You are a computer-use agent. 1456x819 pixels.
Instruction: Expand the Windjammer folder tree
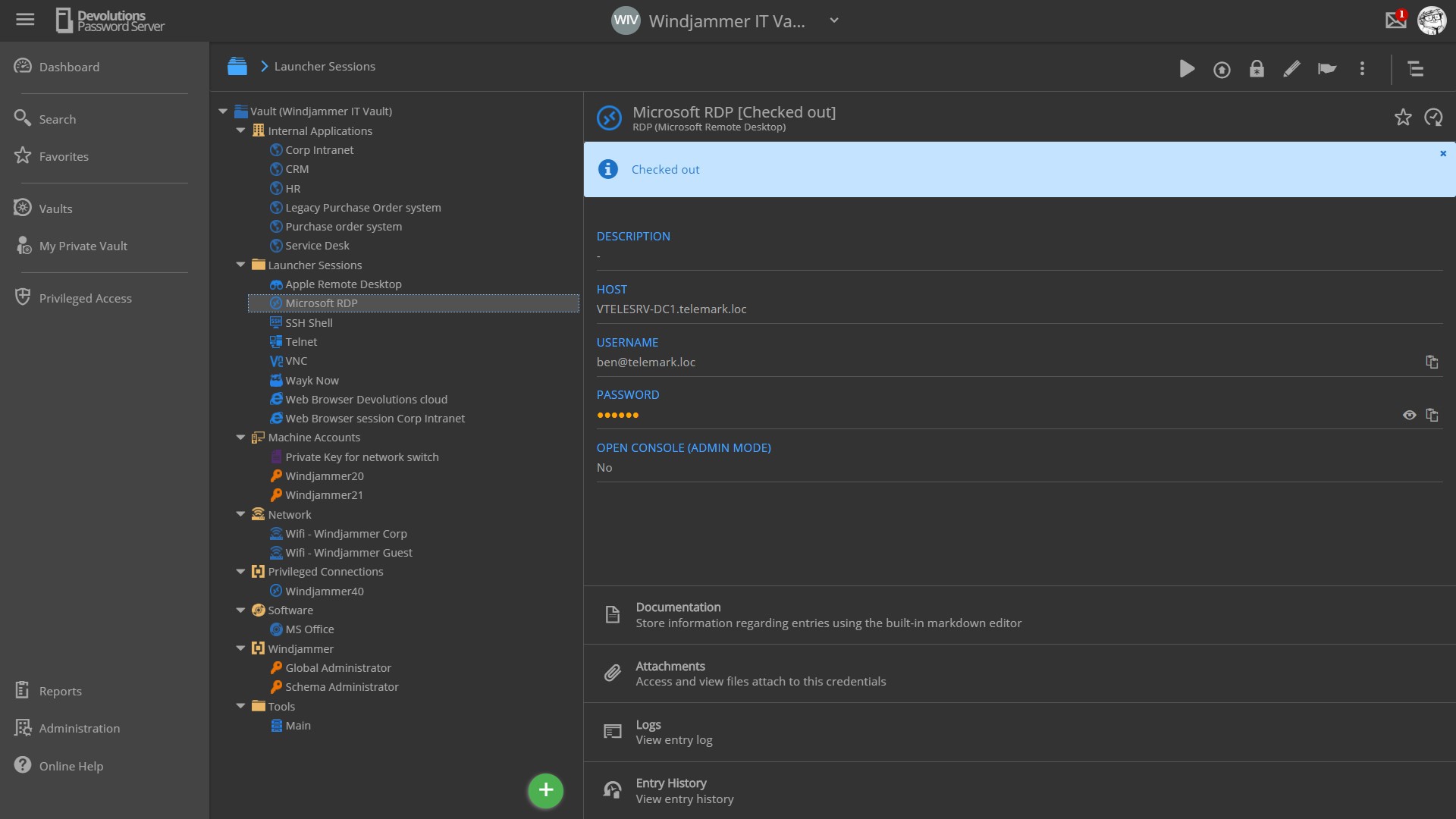coord(240,648)
